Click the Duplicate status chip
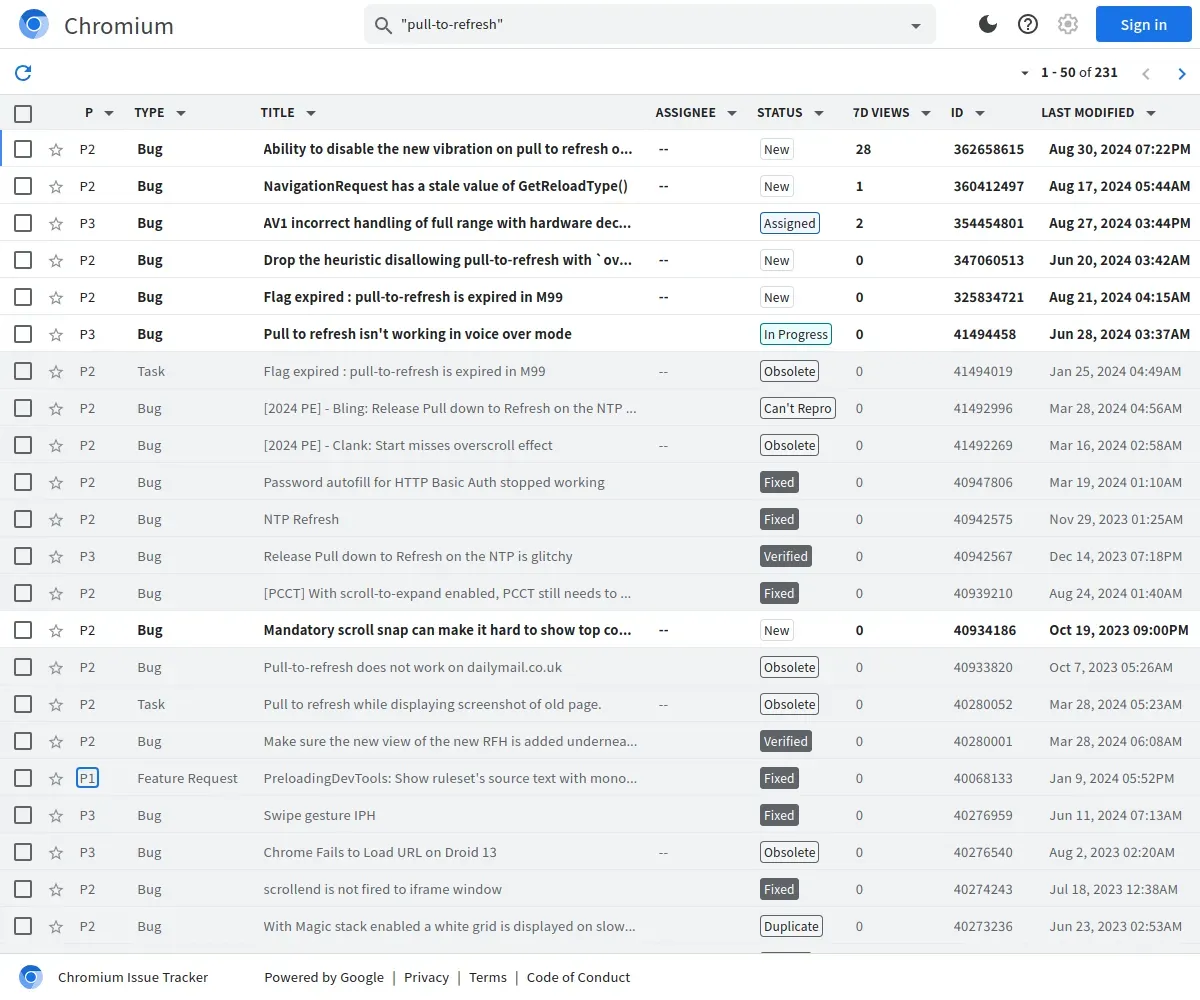This screenshot has width=1200, height=1000. [791, 926]
